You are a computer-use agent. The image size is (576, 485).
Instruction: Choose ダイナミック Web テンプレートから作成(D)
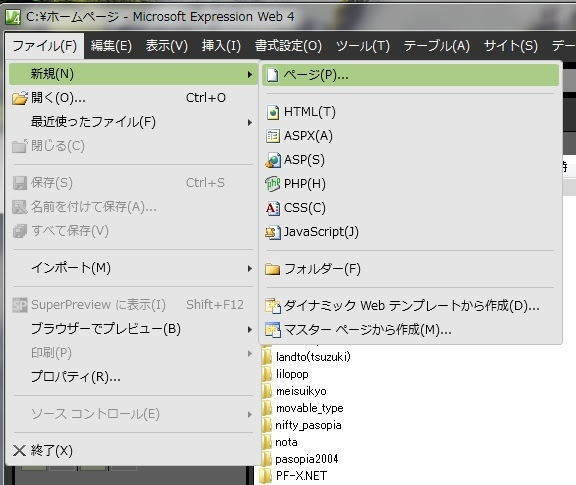coord(410,306)
